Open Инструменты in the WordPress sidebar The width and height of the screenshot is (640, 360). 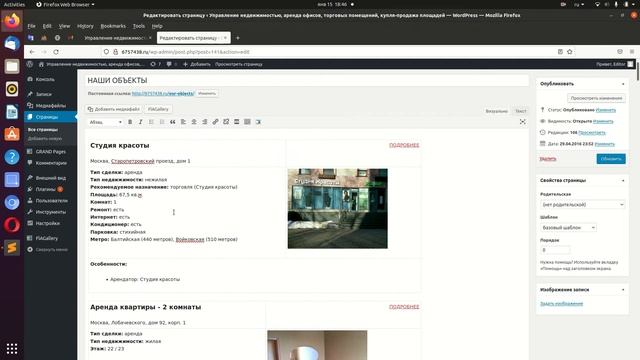tap(51, 212)
